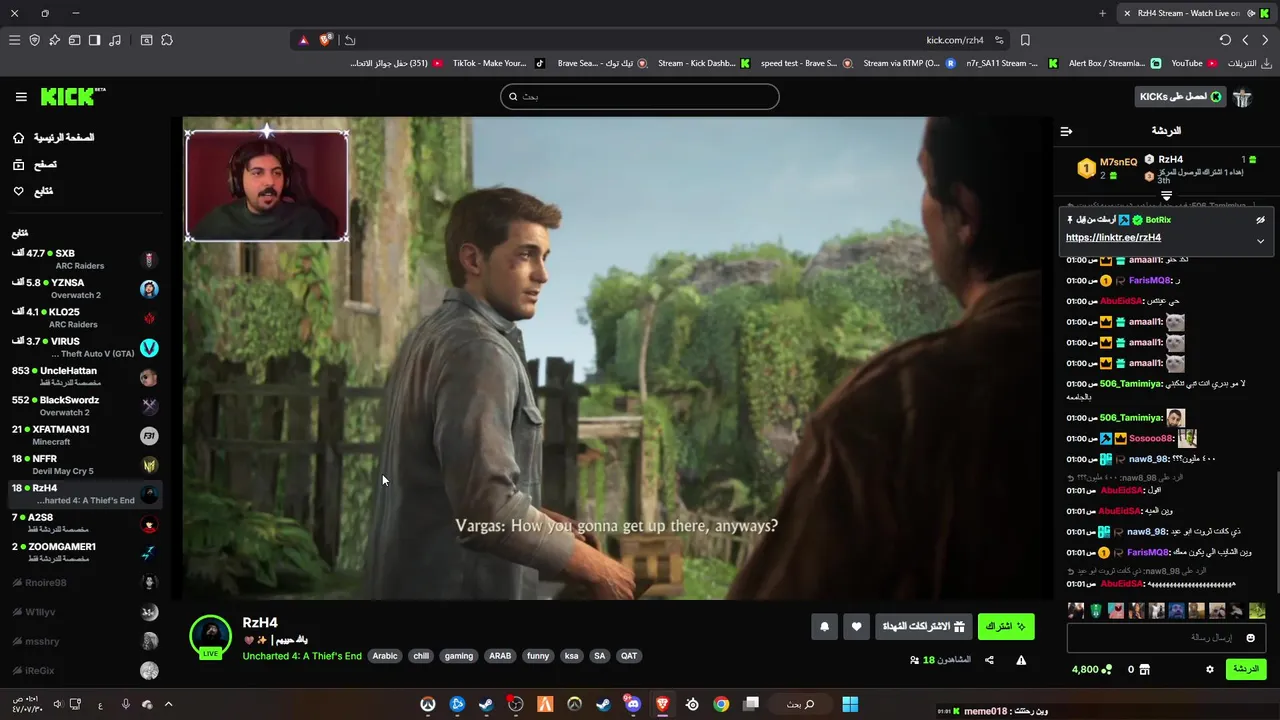Click the share page arrow icon
The image size is (1280, 720).
[350, 40]
